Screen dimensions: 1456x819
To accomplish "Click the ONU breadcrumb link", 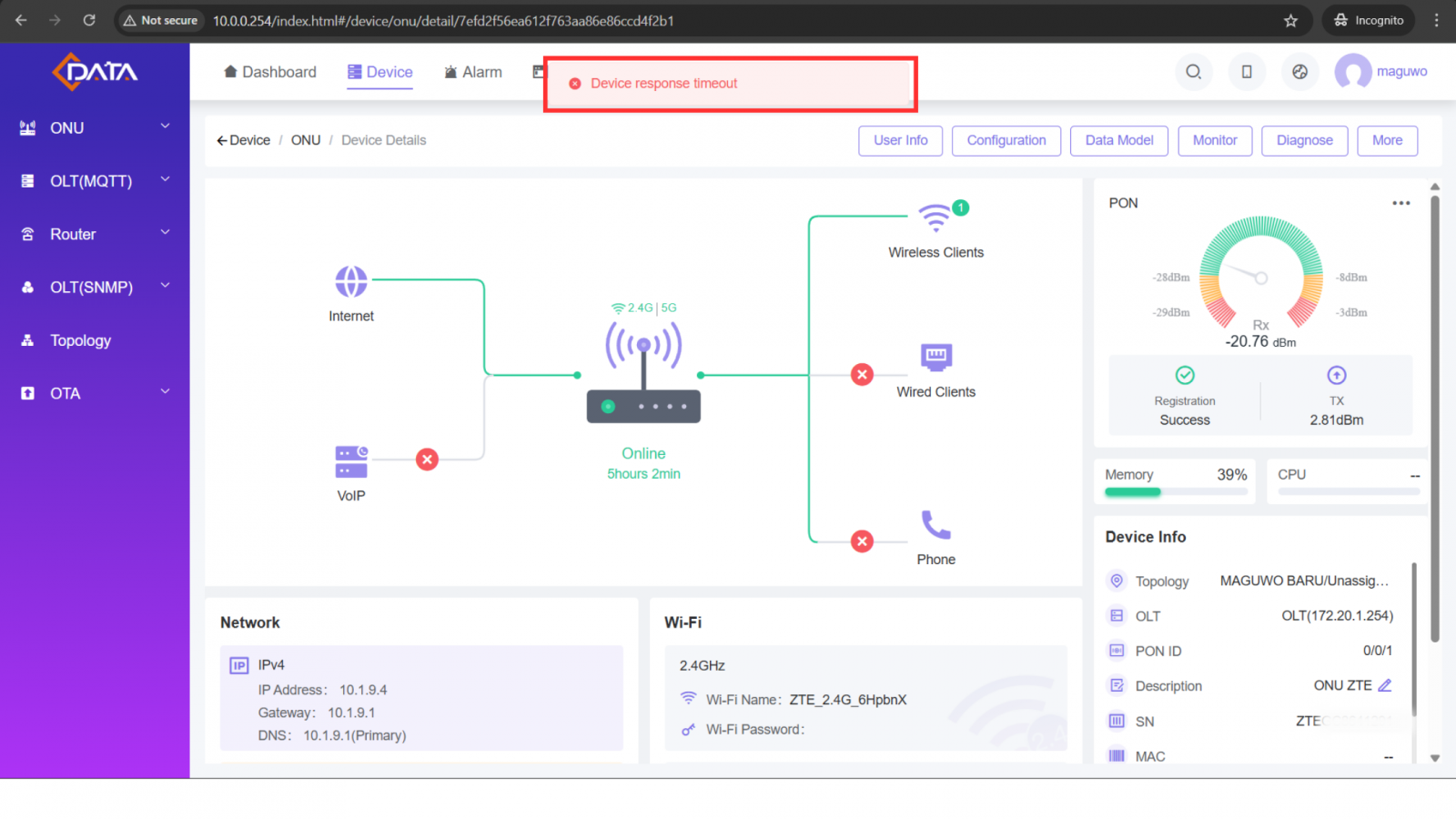I will click(306, 140).
